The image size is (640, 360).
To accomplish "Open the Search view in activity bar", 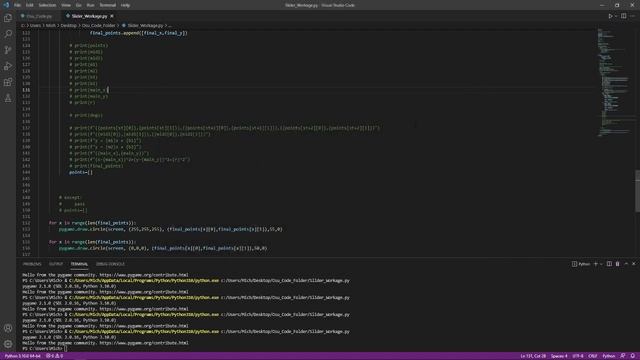I will pyautogui.click(x=8, y=34).
